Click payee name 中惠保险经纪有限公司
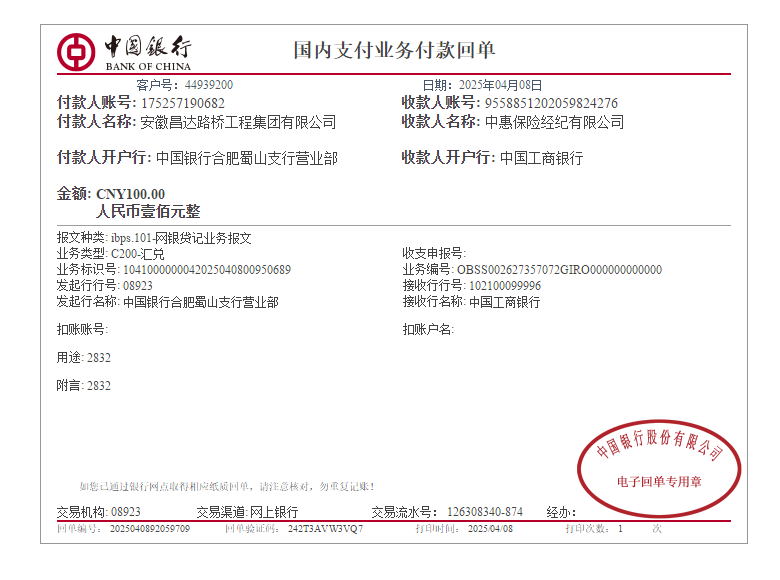This screenshot has height=580, width=780. pos(554,122)
